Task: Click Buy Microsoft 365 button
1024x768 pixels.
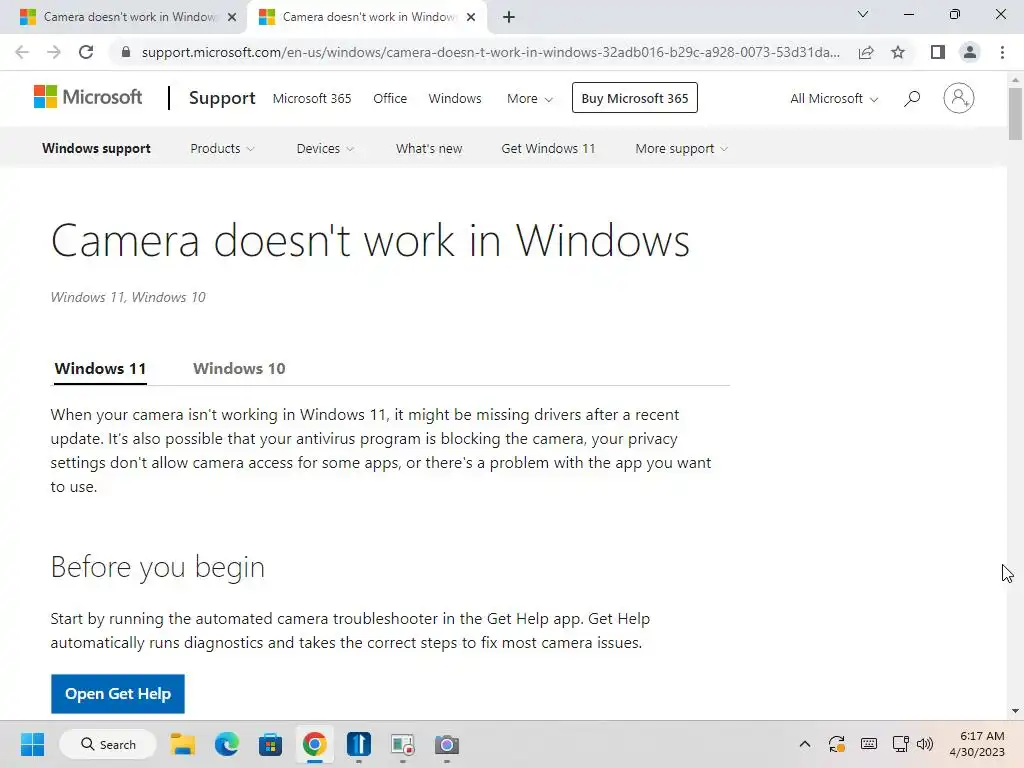Action: (635, 98)
